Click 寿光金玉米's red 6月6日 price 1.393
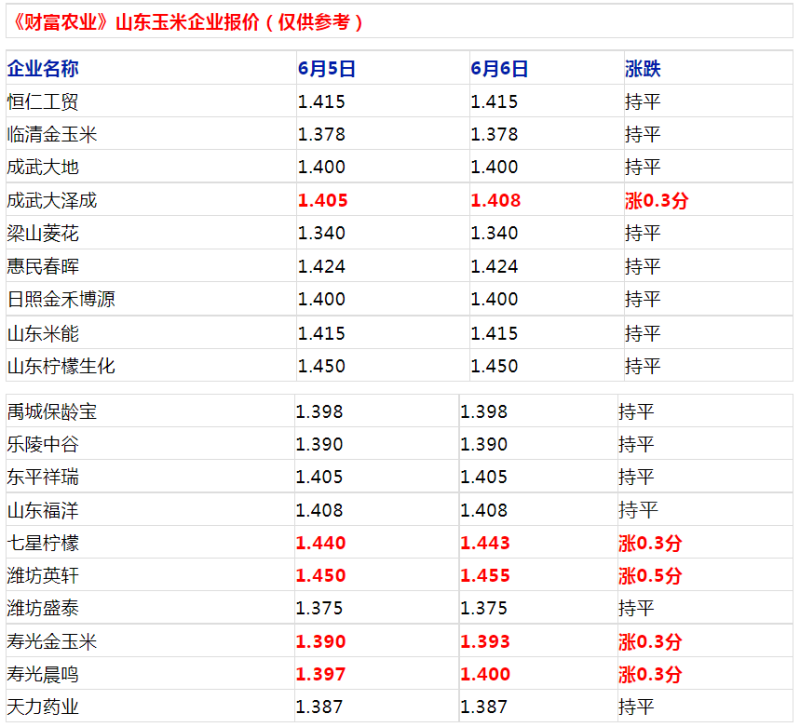800x727 pixels. (485, 642)
